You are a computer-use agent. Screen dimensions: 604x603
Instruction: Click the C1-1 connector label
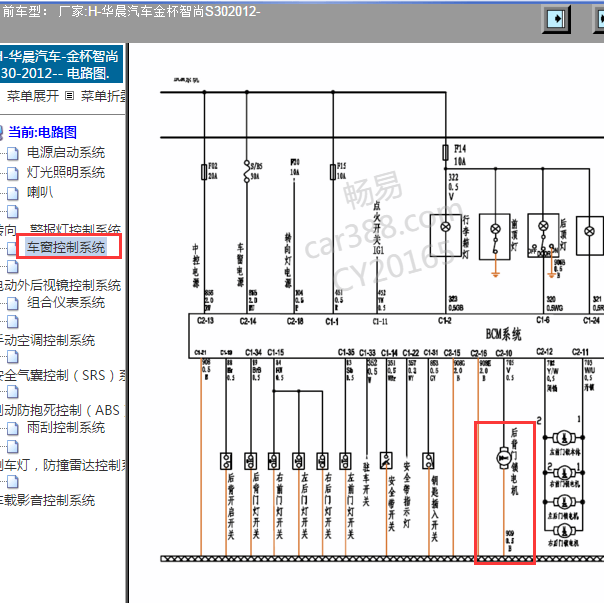click(x=332, y=321)
